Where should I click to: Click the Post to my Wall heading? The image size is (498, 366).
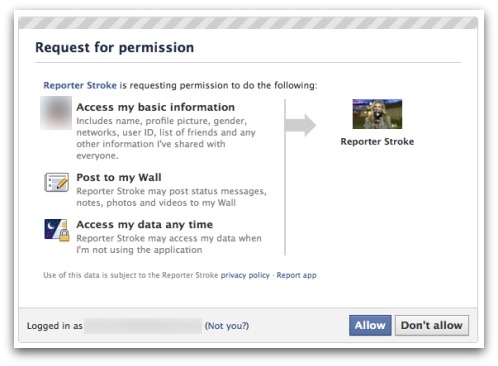(x=119, y=178)
